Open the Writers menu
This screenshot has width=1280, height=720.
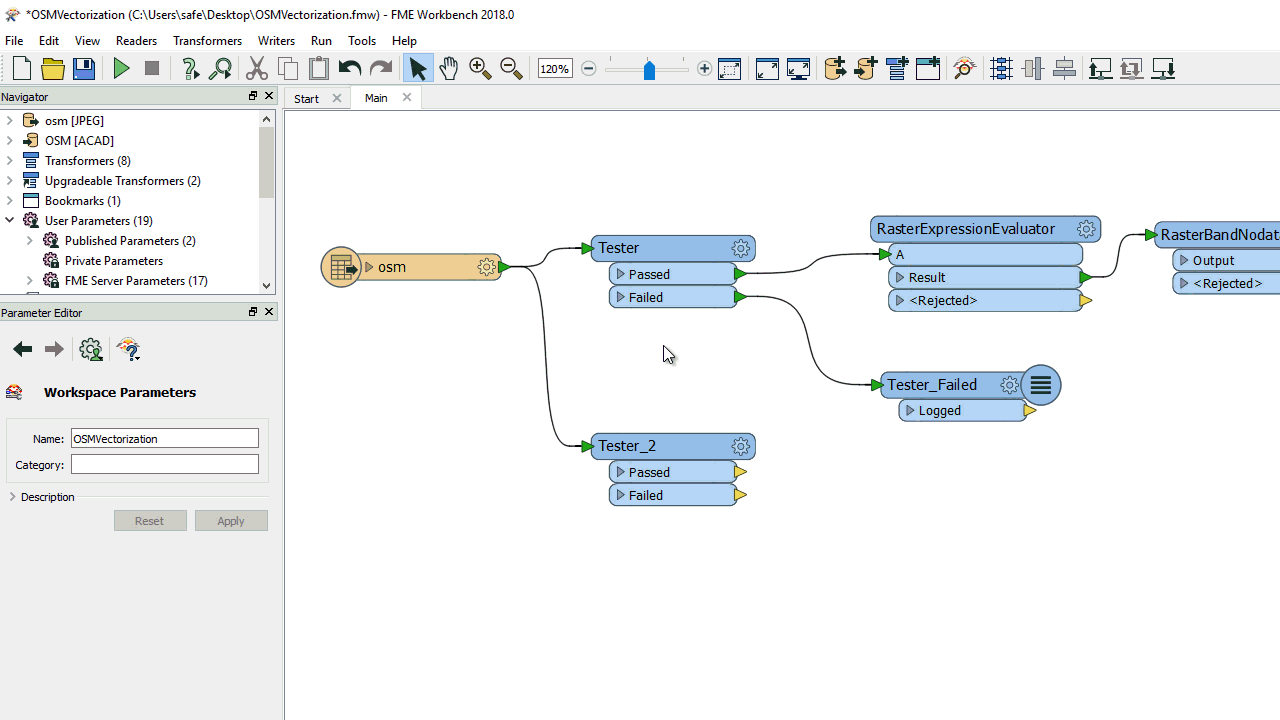point(276,41)
